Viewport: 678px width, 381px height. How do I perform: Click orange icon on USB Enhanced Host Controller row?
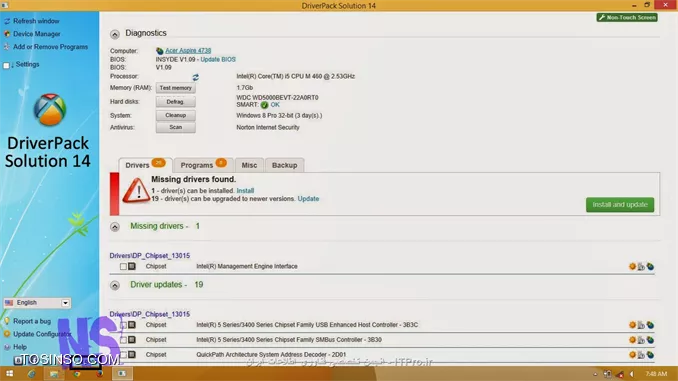(632, 325)
